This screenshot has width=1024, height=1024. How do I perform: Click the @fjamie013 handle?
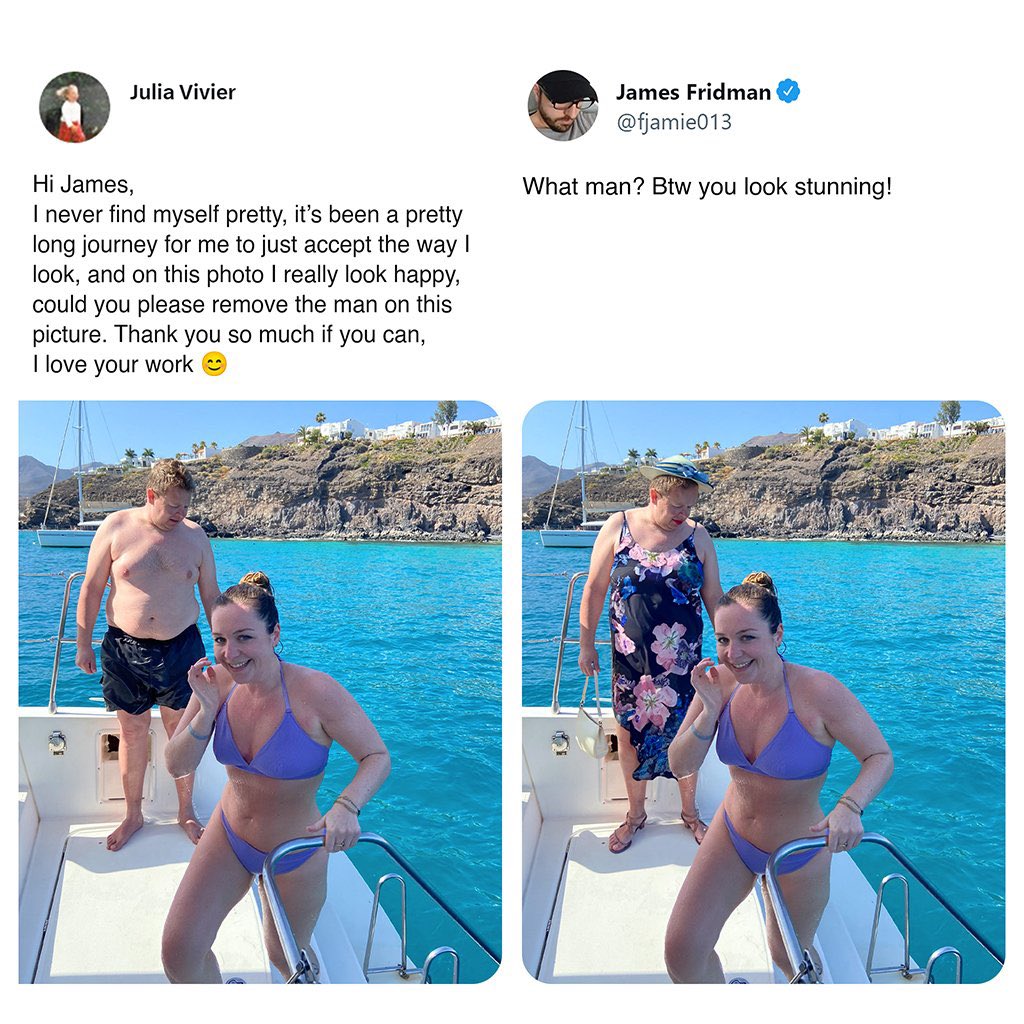[x=674, y=122]
